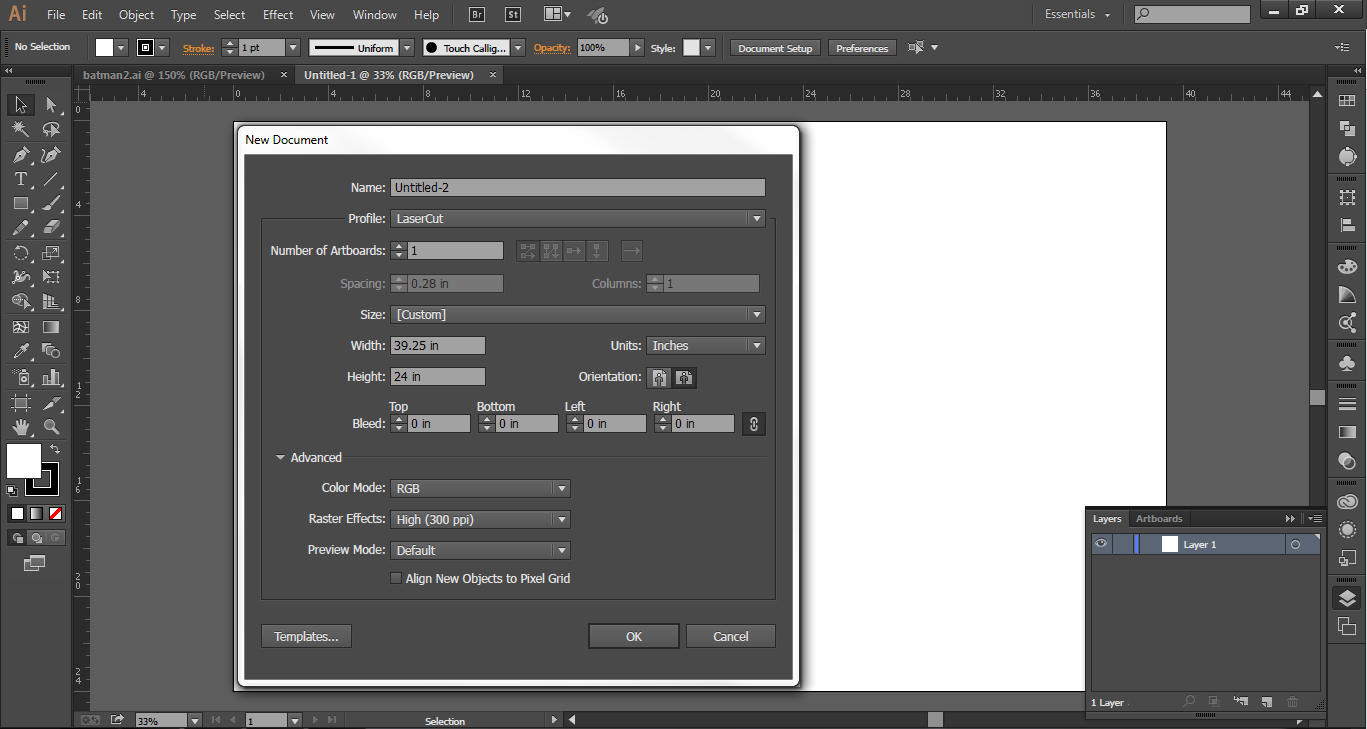
Task: Open the Effect menu
Action: 277,14
